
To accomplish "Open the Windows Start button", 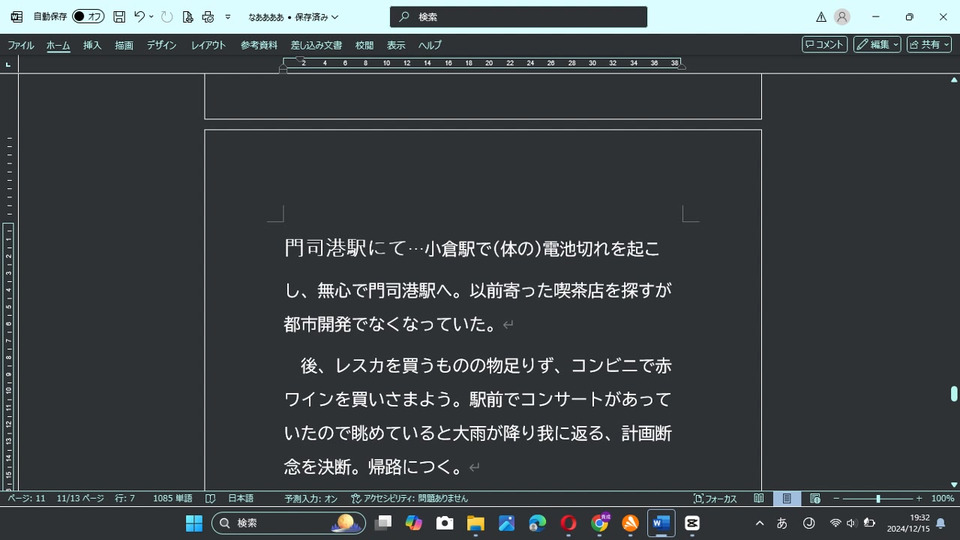I will (194, 523).
